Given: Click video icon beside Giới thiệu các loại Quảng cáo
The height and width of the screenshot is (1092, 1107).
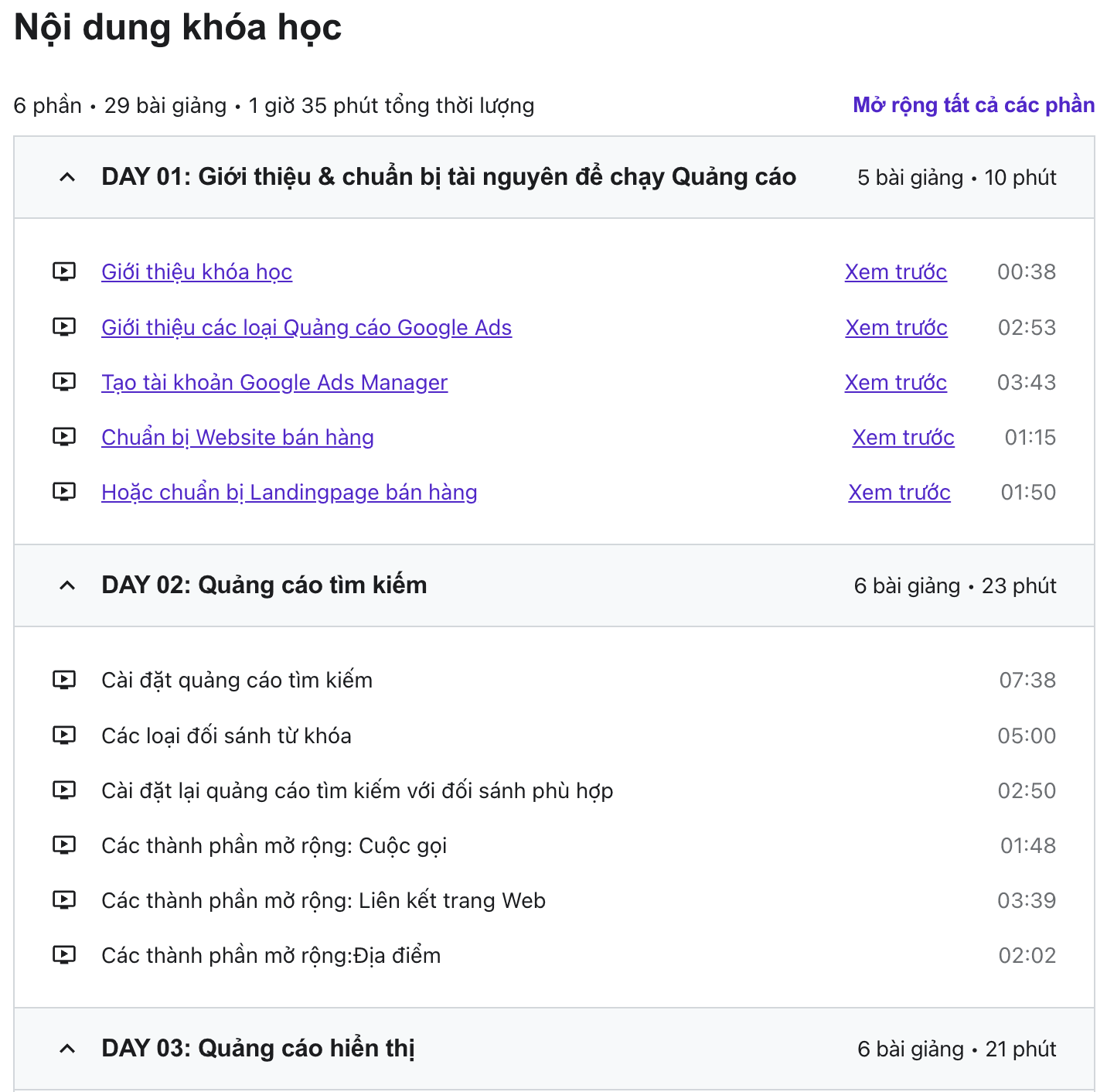Looking at the screenshot, I should pyautogui.click(x=64, y=327).
